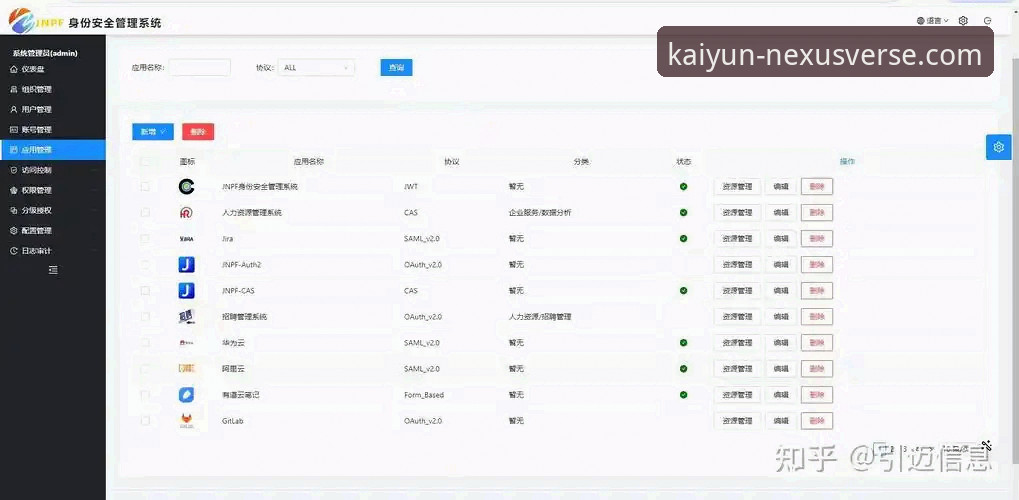Click the green status icon for 阿里云

[684, 369]
